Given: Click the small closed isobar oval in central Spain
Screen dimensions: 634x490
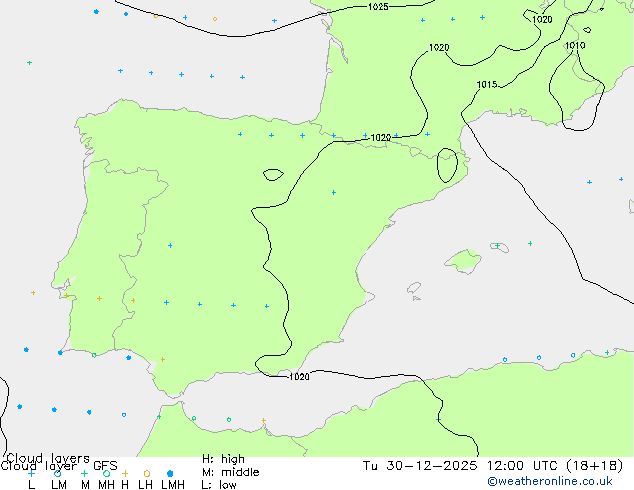Looking at the screenshot, I should [x=273, y=175].
